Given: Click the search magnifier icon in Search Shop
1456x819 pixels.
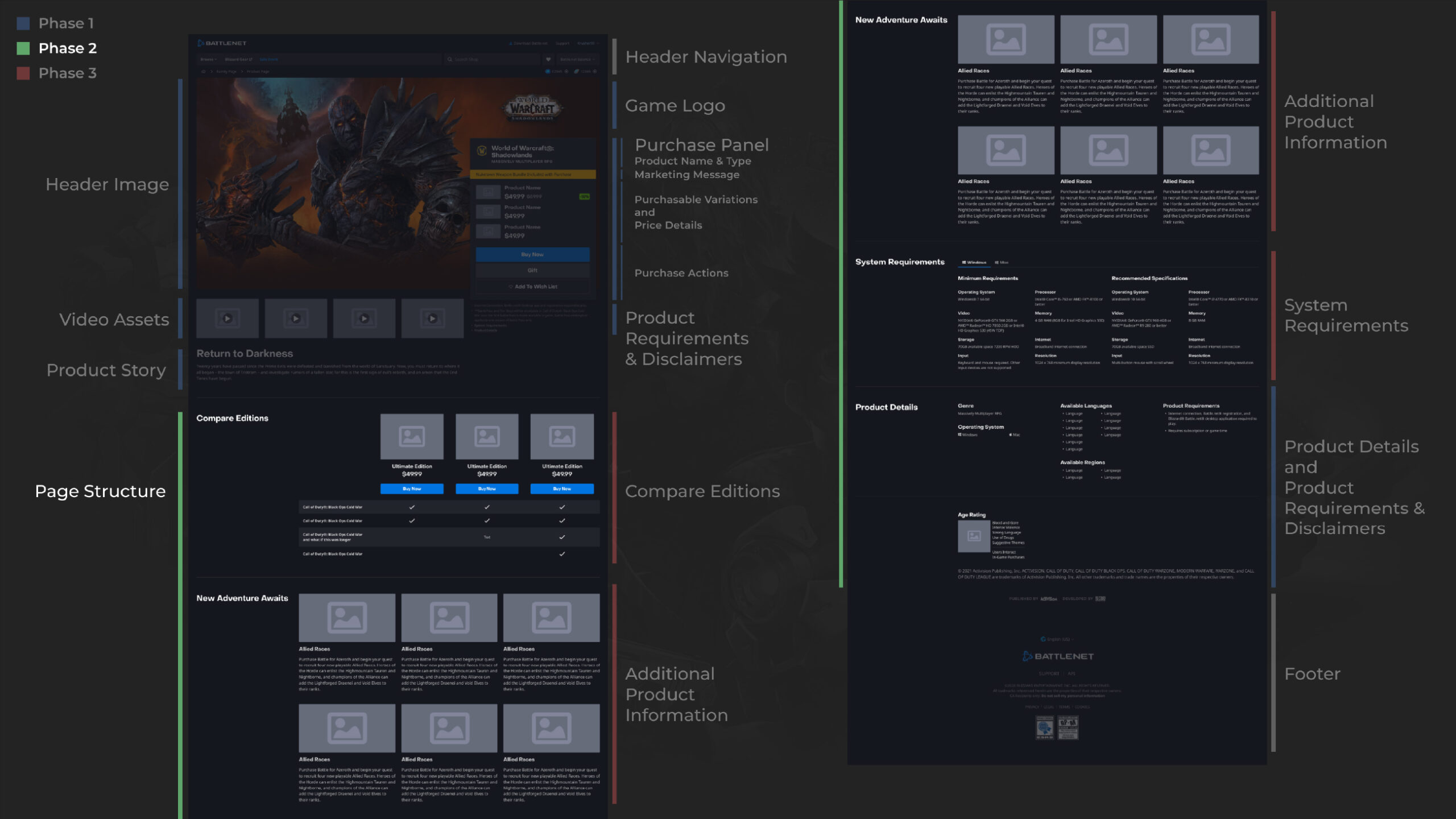Looking at the screenshot, I should click(449, 59).
